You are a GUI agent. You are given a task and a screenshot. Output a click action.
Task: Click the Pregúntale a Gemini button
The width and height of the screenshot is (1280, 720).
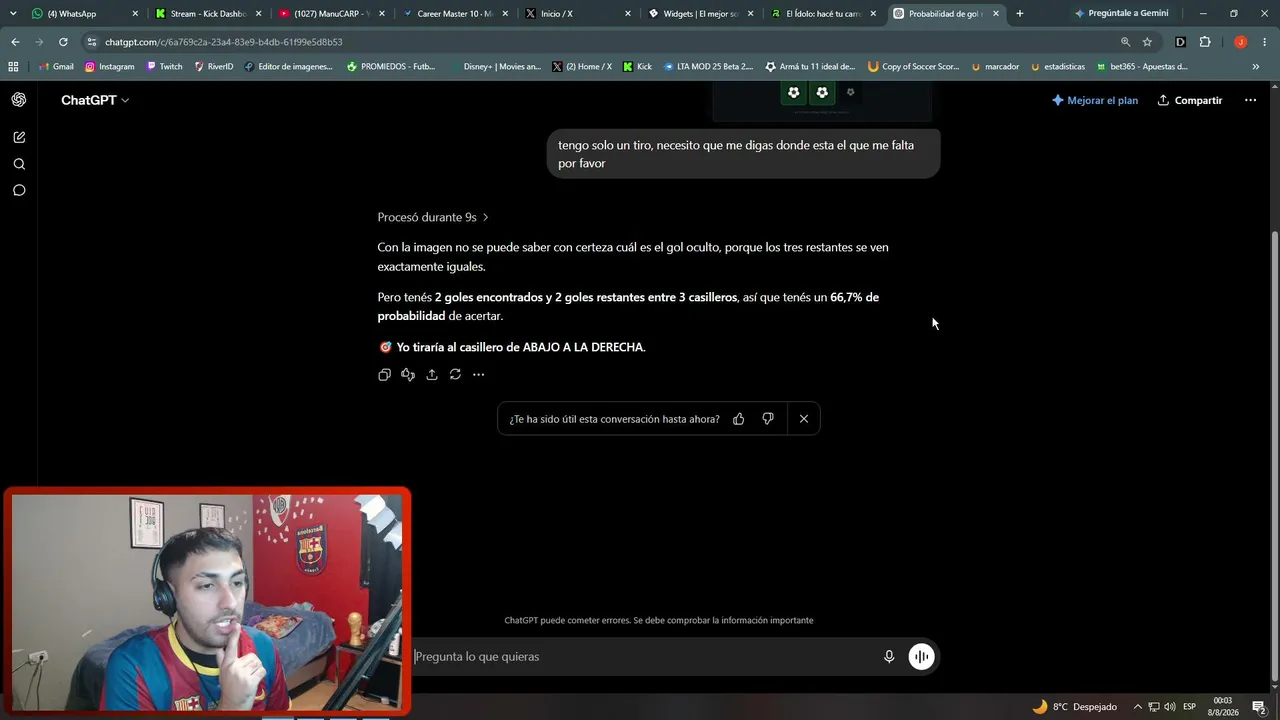click(1121, 14)
